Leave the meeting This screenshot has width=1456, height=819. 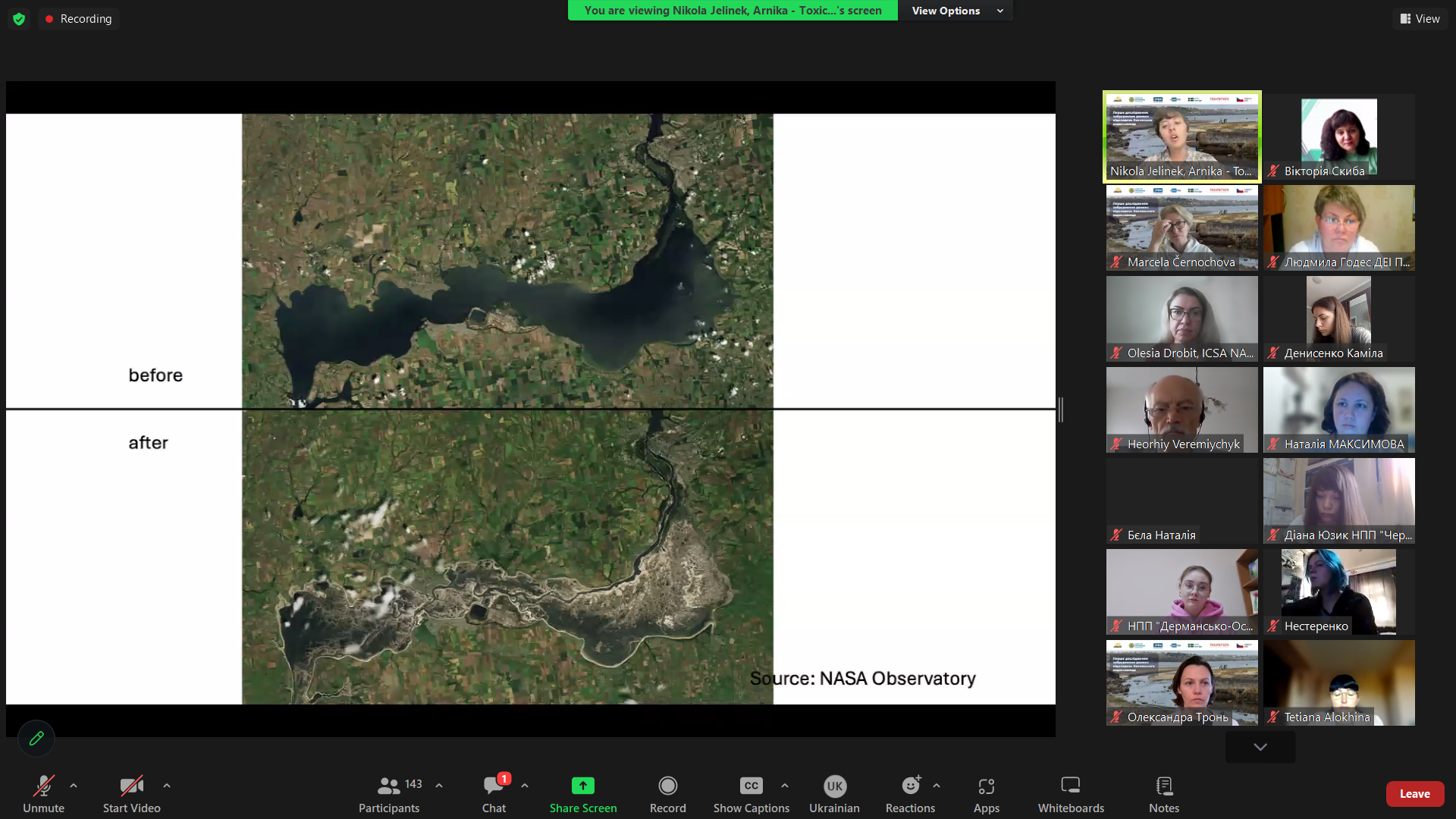coord(1414,793)
